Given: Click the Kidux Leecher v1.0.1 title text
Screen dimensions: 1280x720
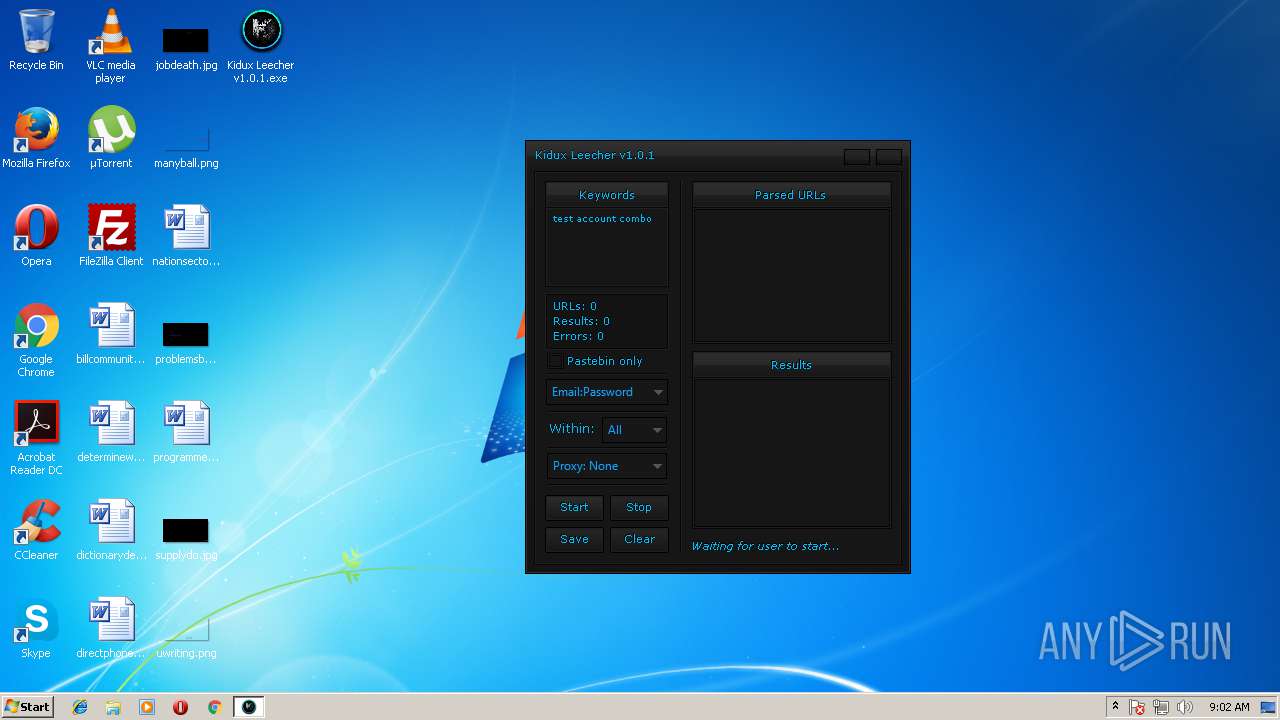Looking at the screenshot, I should tap(594, 155).
